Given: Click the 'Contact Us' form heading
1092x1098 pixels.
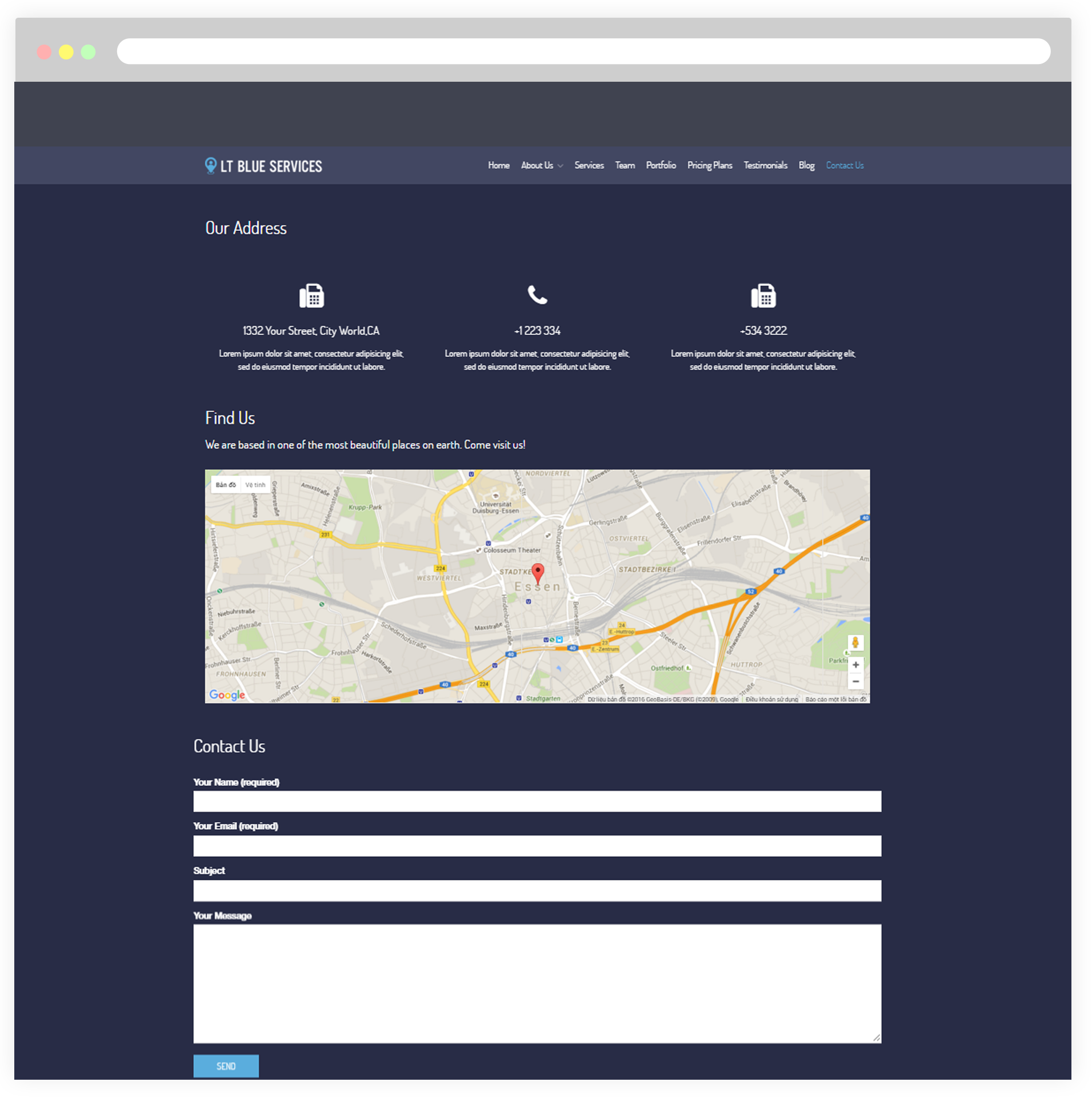Looking at the screenshot, I should [229, 746].
